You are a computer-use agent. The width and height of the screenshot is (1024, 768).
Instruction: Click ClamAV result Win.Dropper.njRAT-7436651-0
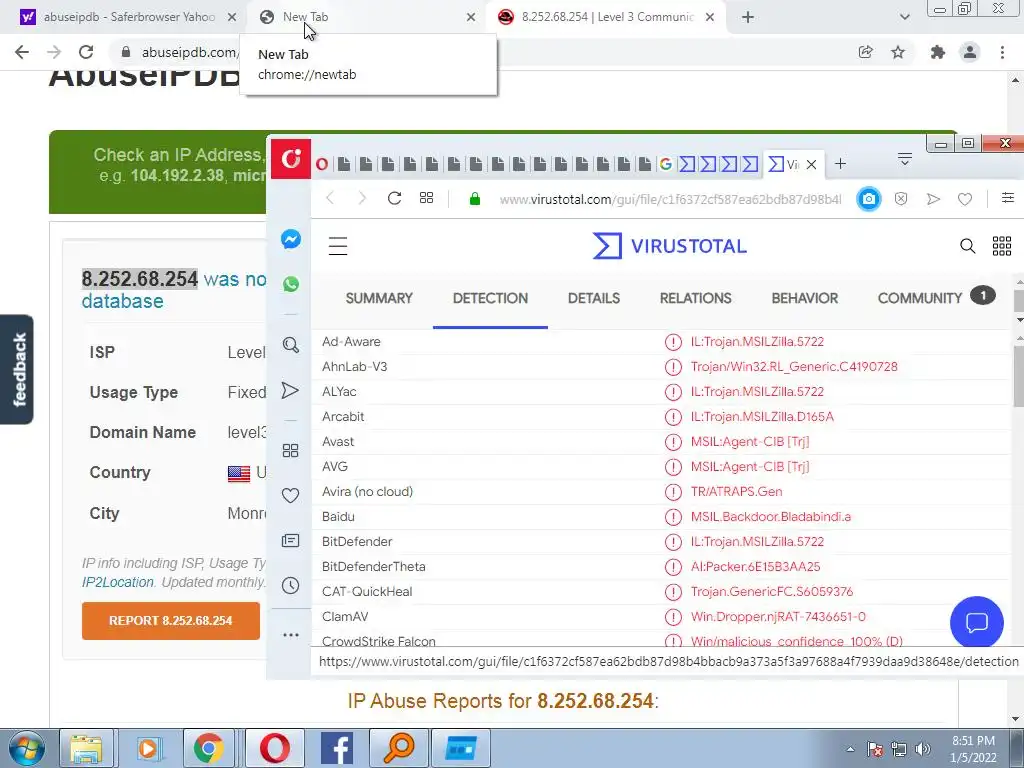778,616
